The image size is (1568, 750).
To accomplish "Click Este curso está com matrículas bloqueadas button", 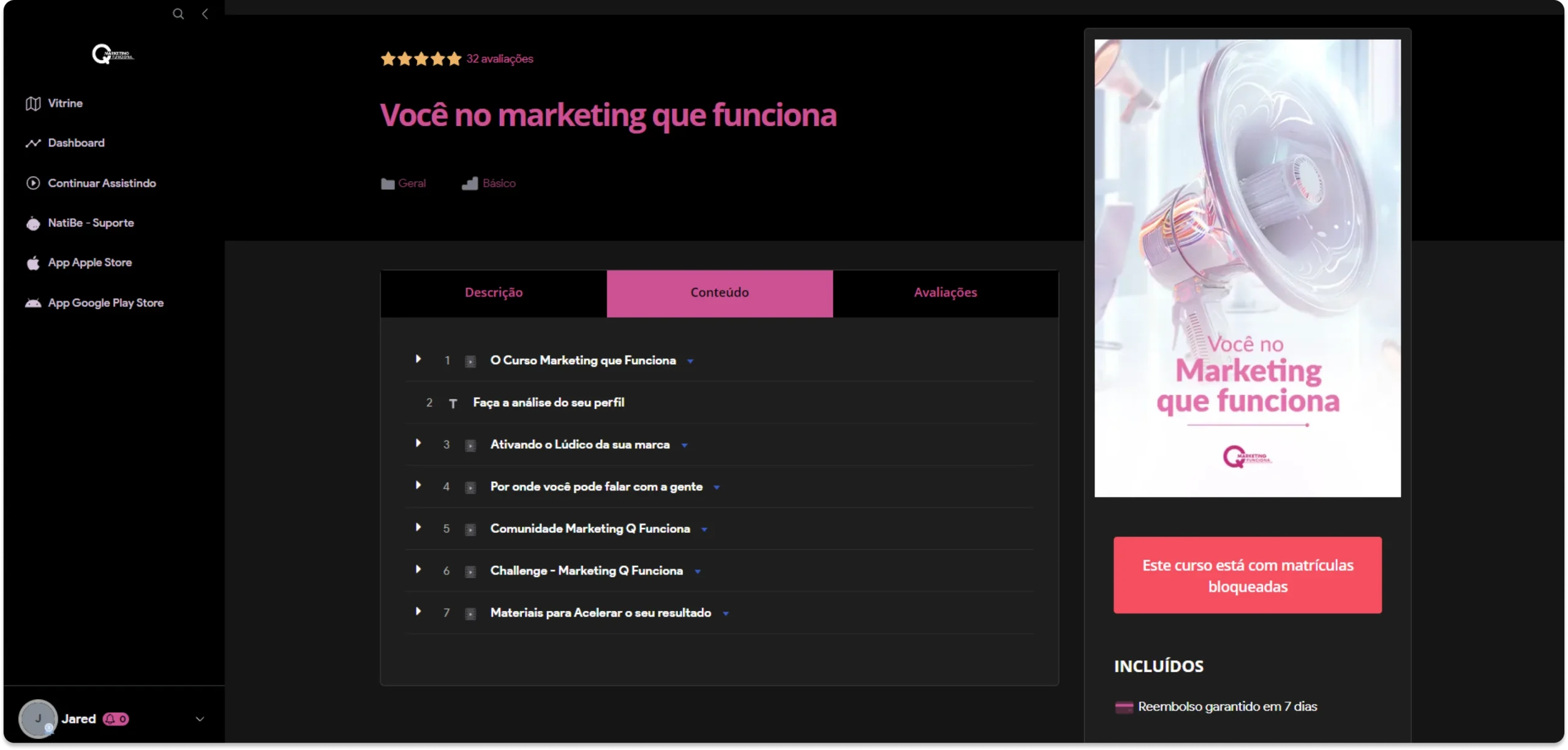I will click(x=1248, y=576).
